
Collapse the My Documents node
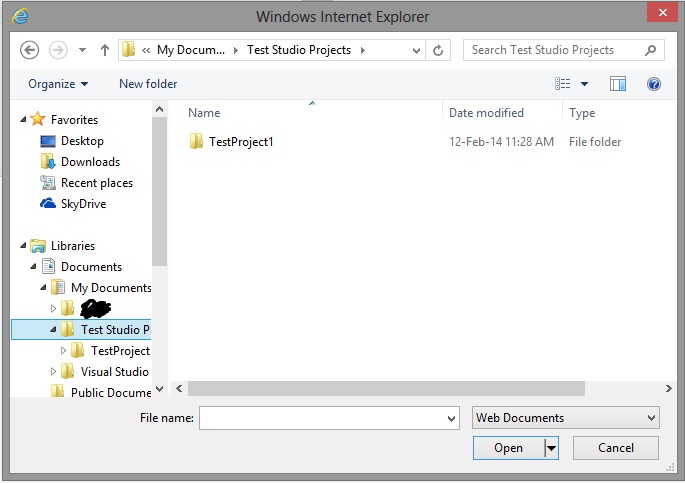coord(43,287)
